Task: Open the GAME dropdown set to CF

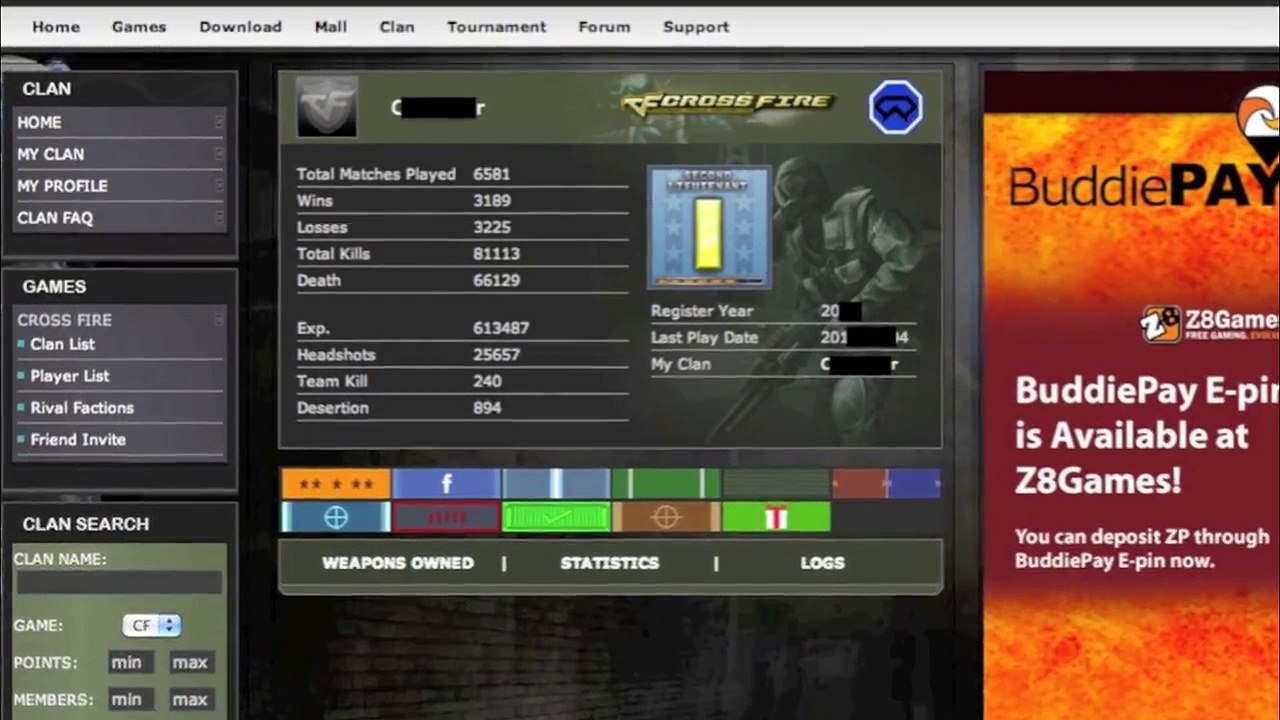Action: [x=151, y=626]
